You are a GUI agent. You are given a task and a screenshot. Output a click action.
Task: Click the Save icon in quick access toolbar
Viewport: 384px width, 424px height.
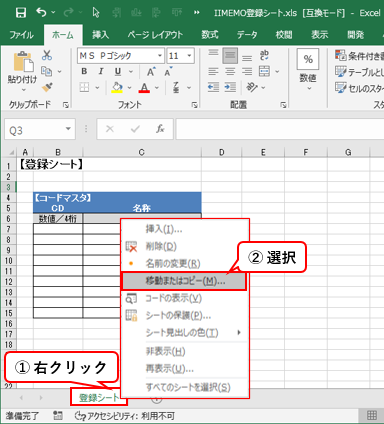(x=21, y=13)
